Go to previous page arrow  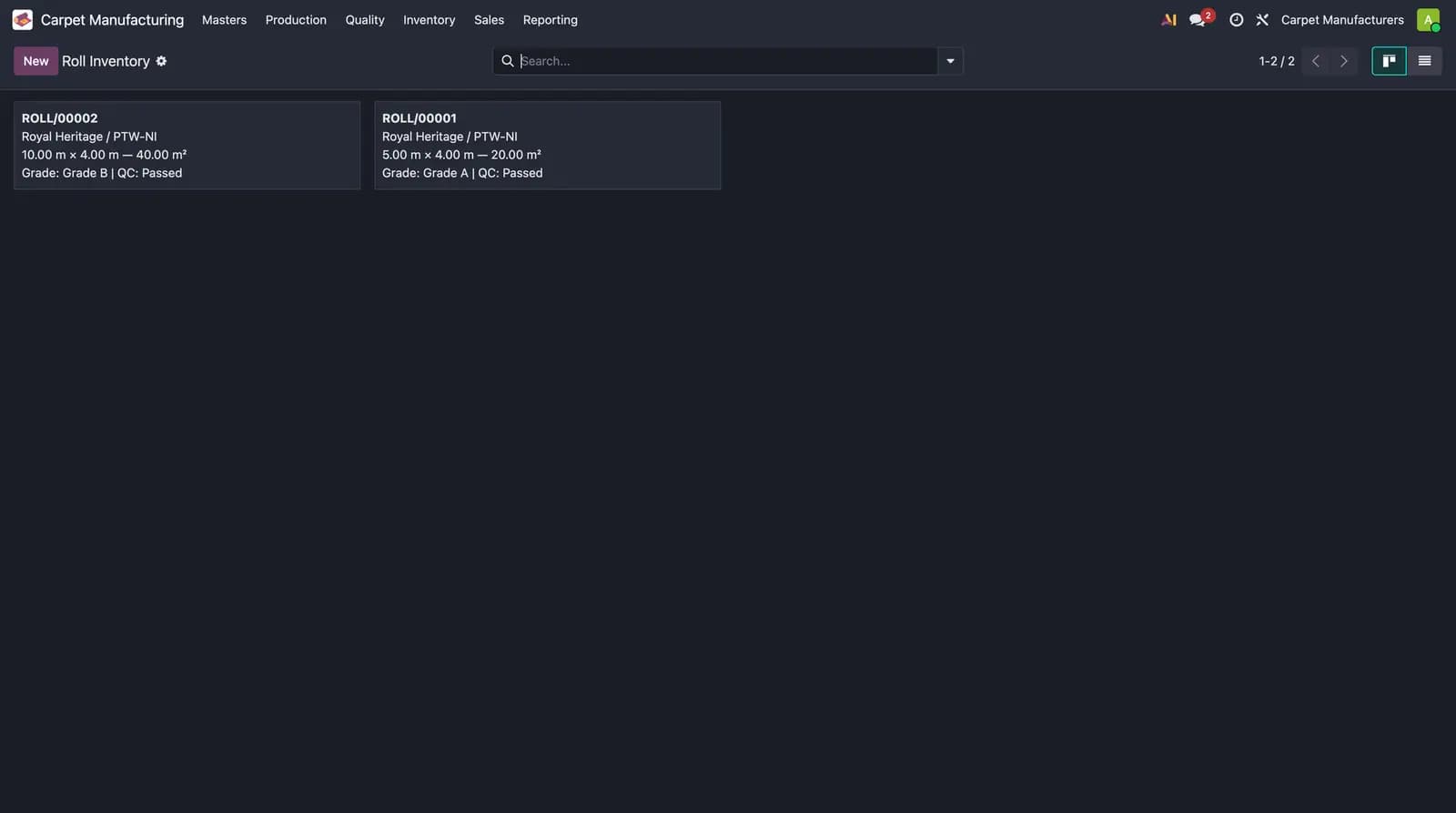[x=1316, y=61]
